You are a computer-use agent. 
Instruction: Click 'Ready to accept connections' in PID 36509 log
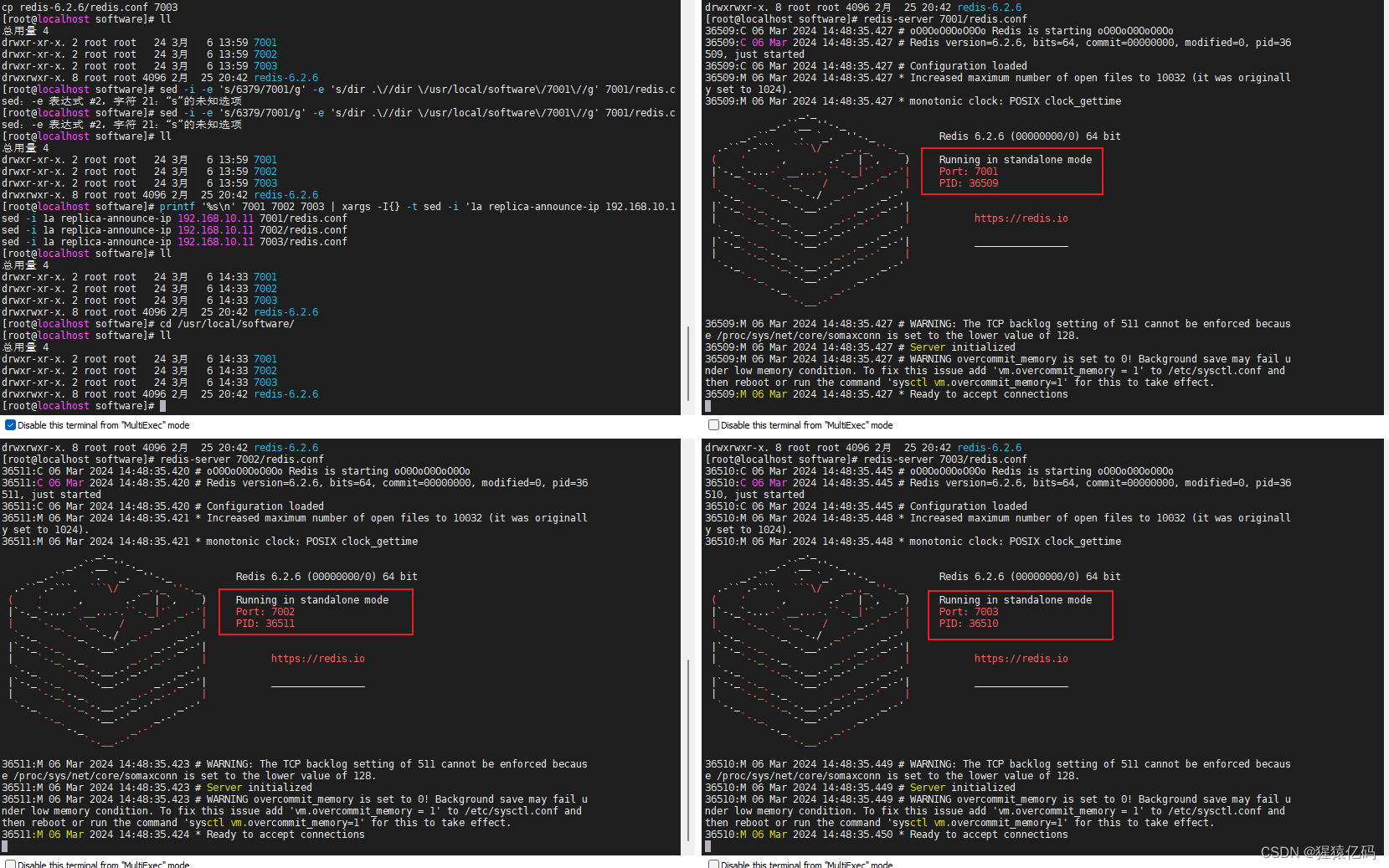pyautogui.click(x=989, y=394)
